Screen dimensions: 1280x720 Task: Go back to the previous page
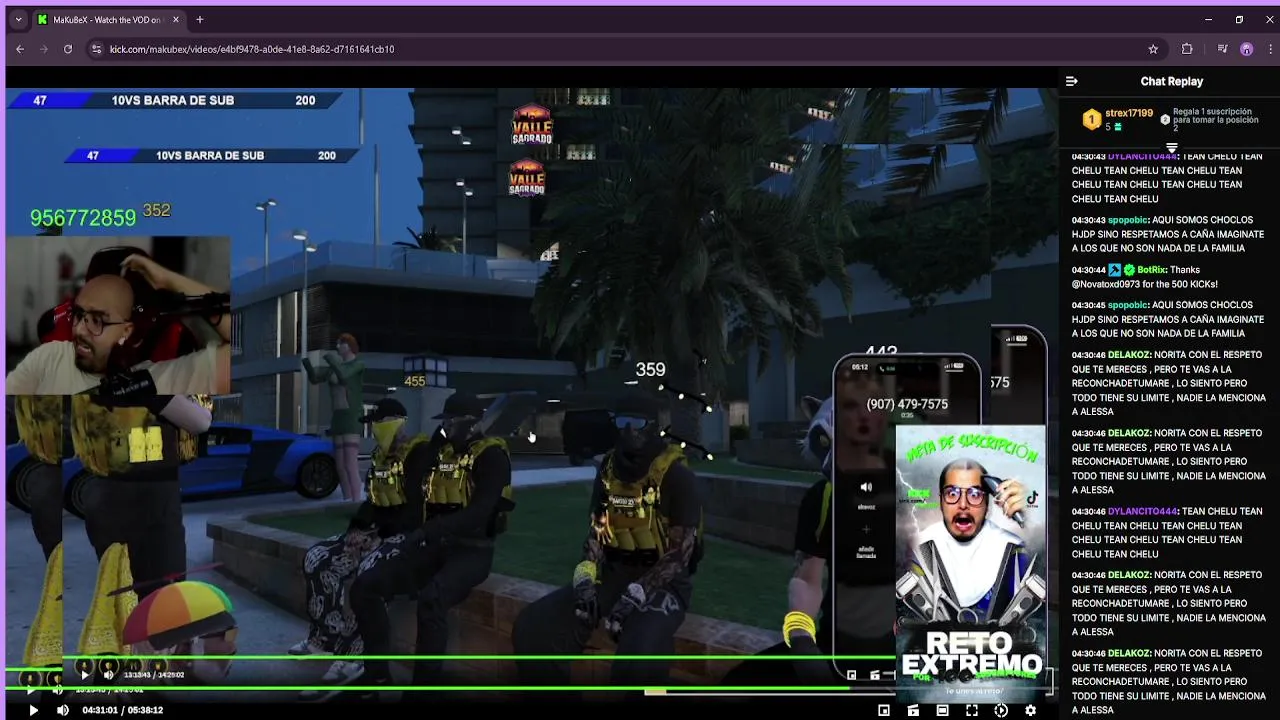click(20, 49)
